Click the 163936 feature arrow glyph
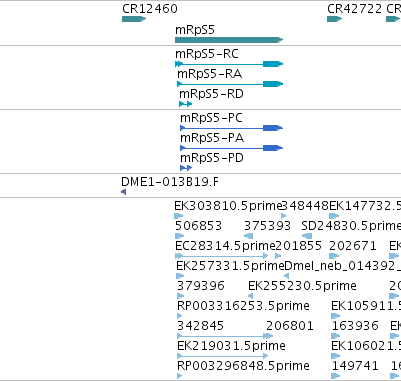401x381 pixels. click(x=336, y=336)
